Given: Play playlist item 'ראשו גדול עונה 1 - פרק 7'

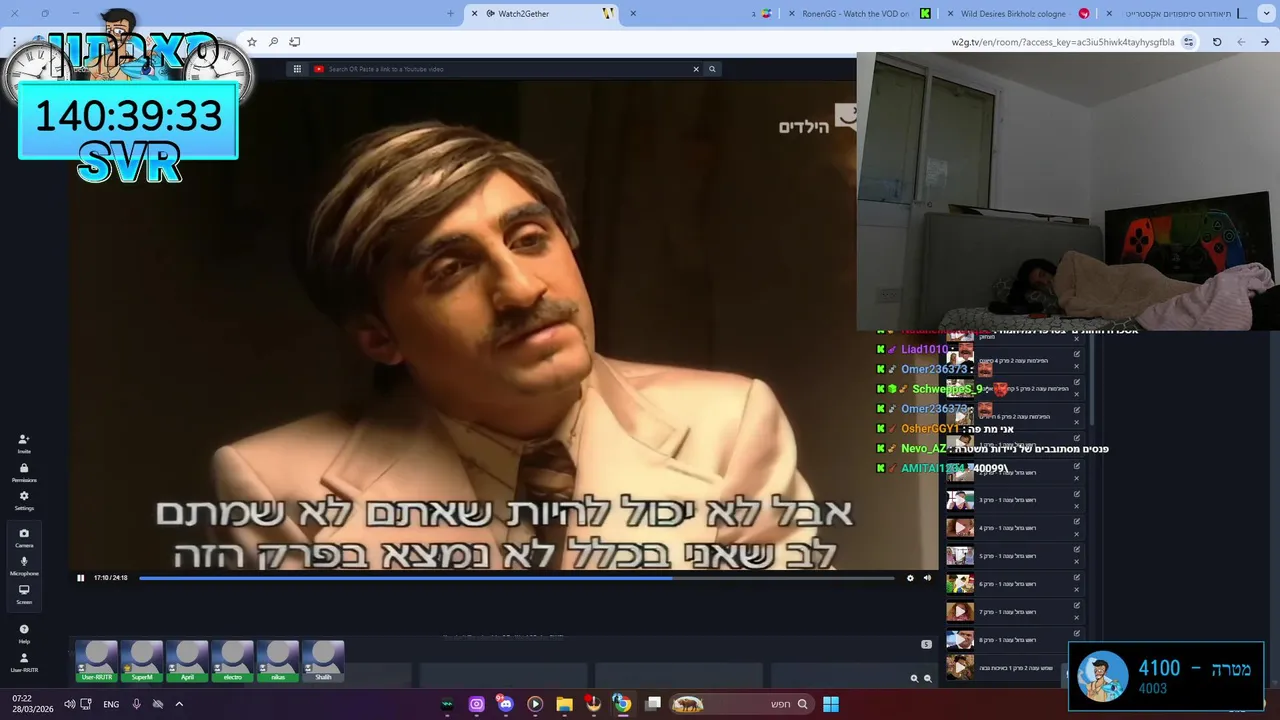Looking at the screenshot, I should click(x=960, y=611).
